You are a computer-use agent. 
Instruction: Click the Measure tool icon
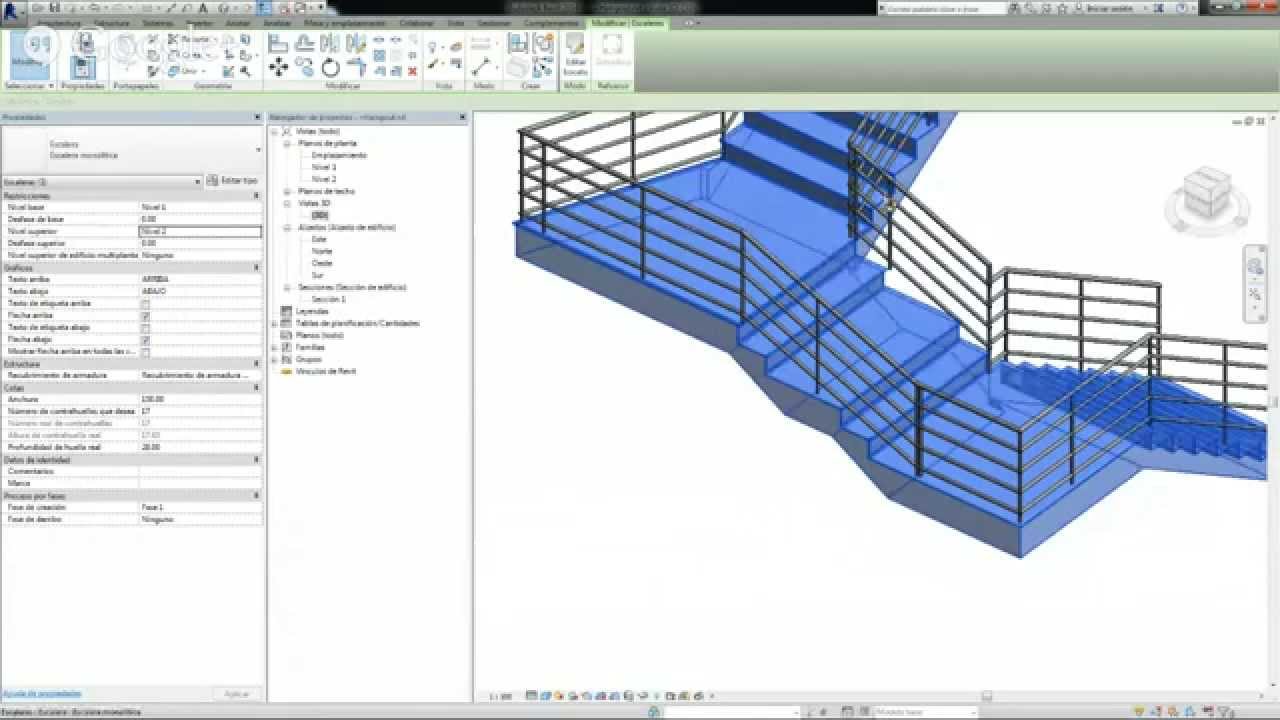(x=483, y=66)
